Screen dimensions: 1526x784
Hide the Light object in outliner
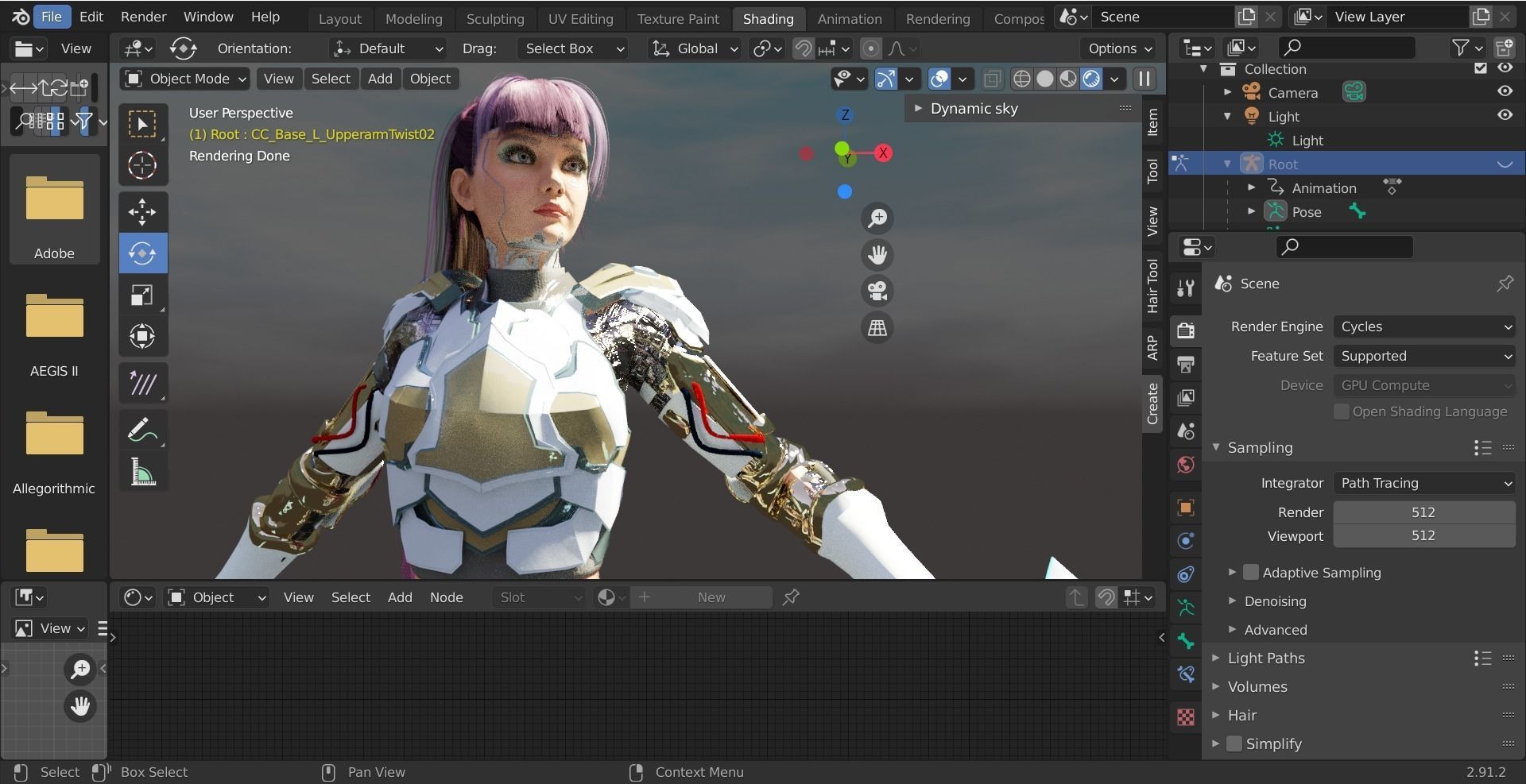[1505, 115]
